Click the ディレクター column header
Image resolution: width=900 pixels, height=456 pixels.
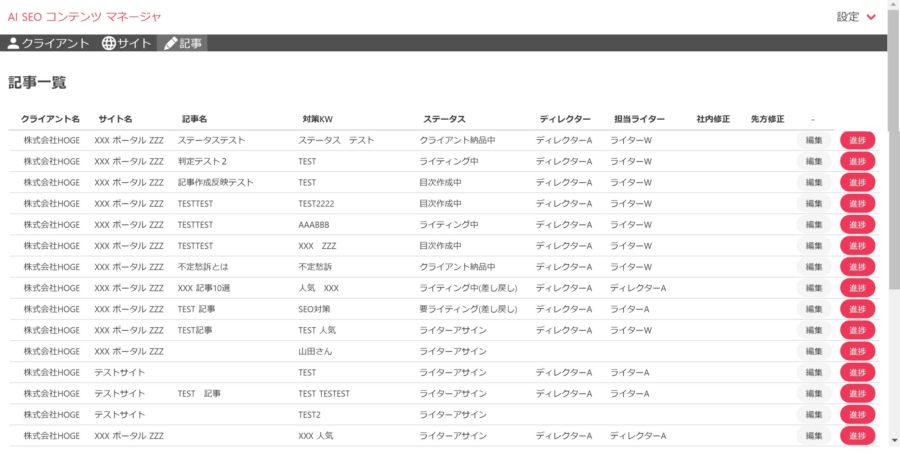565,119
